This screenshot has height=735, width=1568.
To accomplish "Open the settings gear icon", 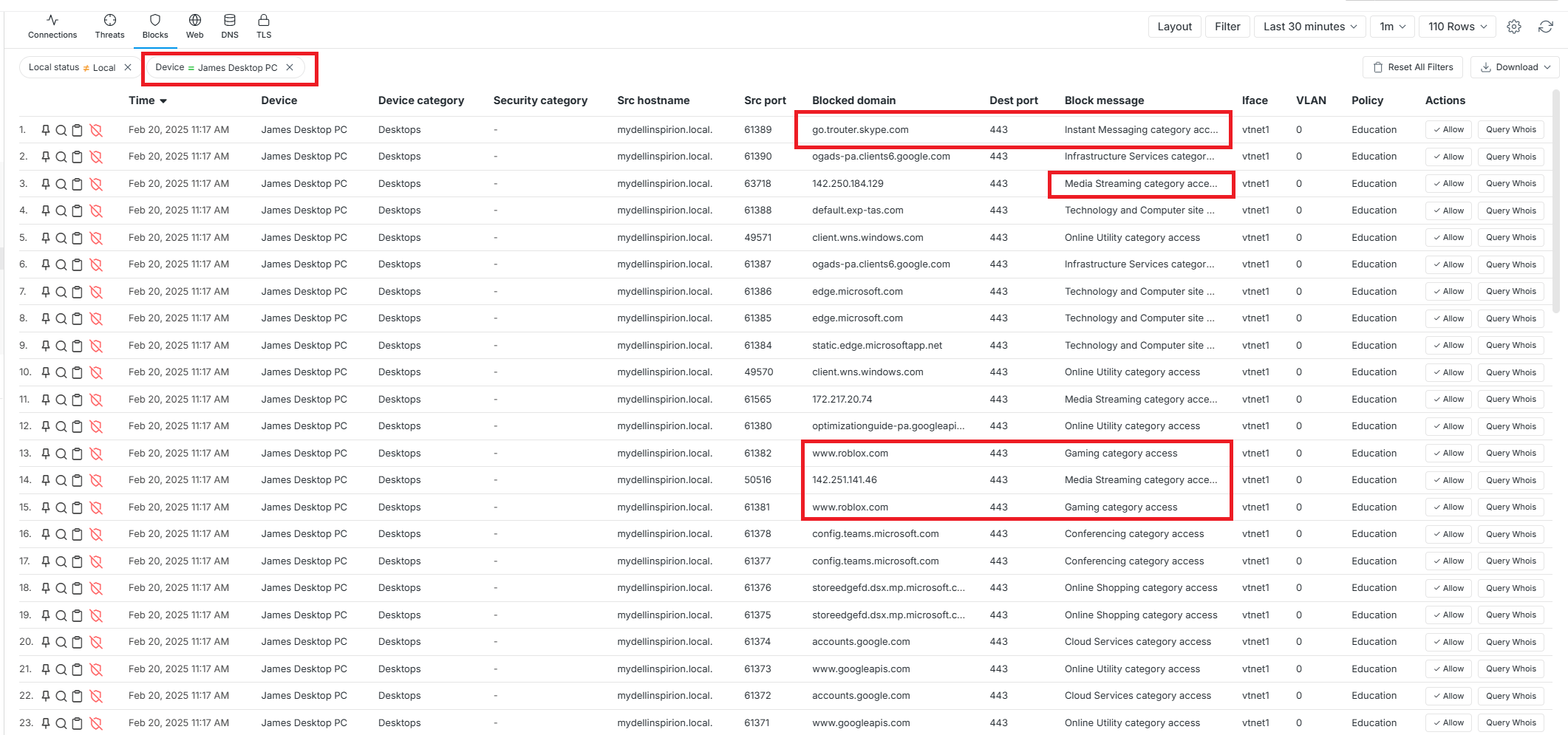I will (1514, 27).
